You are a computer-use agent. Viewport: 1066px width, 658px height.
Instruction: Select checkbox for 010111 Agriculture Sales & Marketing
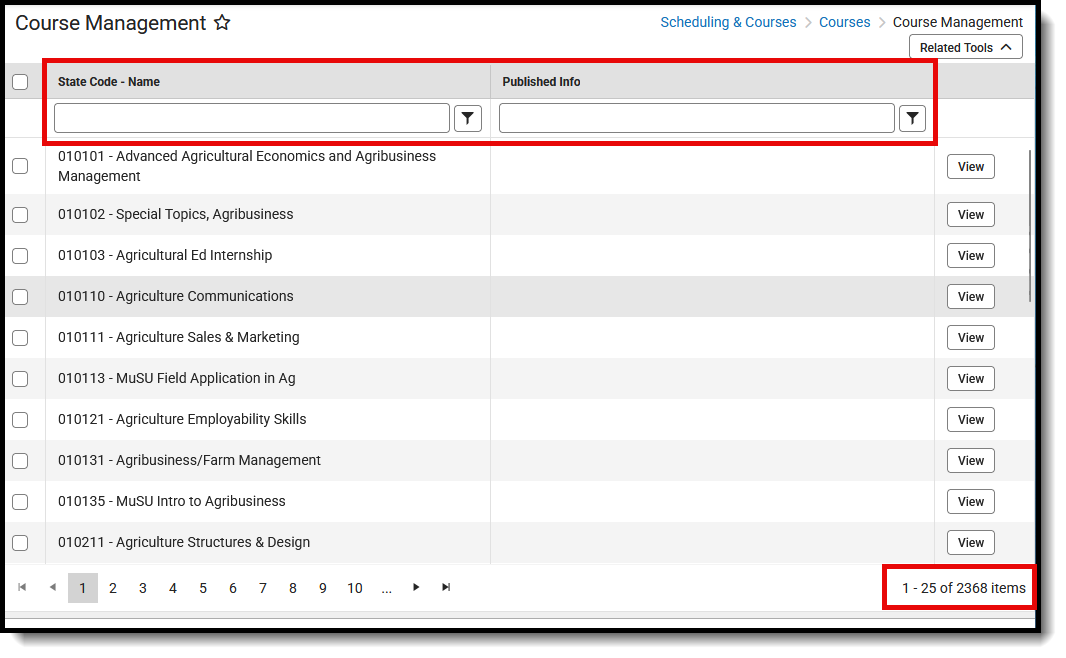coord(20,338)
